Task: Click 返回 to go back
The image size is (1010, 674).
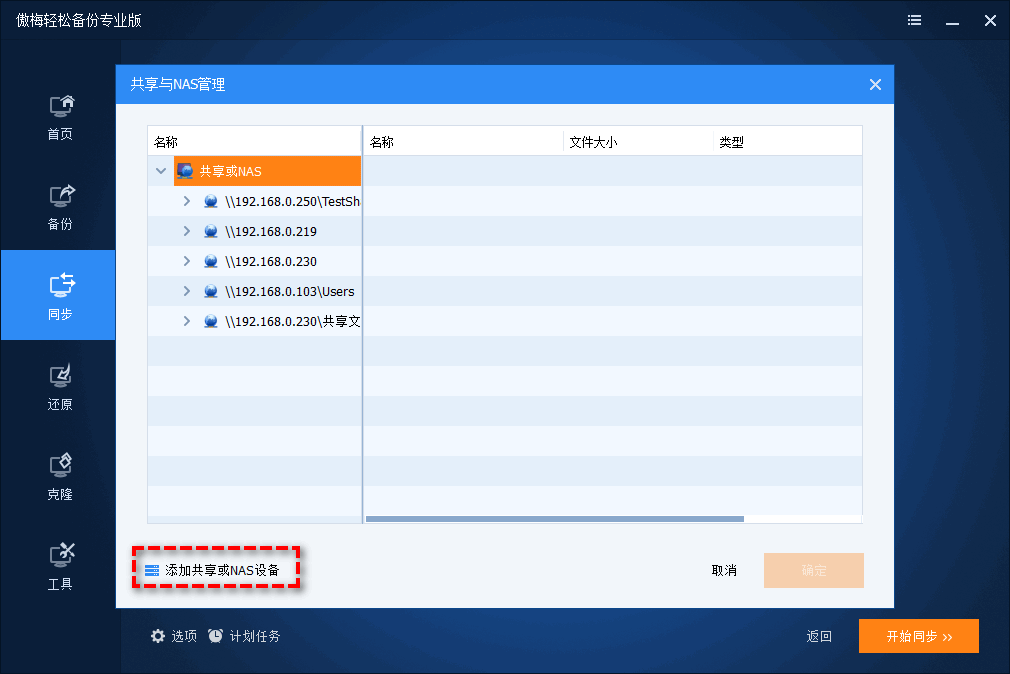Action: [x=819, y=636]
